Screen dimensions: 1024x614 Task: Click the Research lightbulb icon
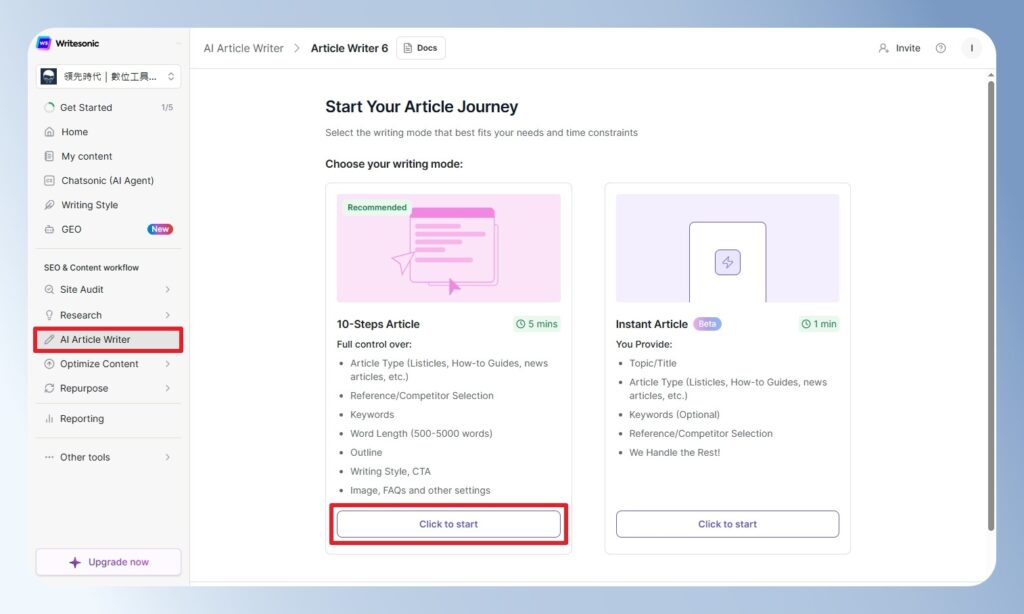[x=49, y=315]
